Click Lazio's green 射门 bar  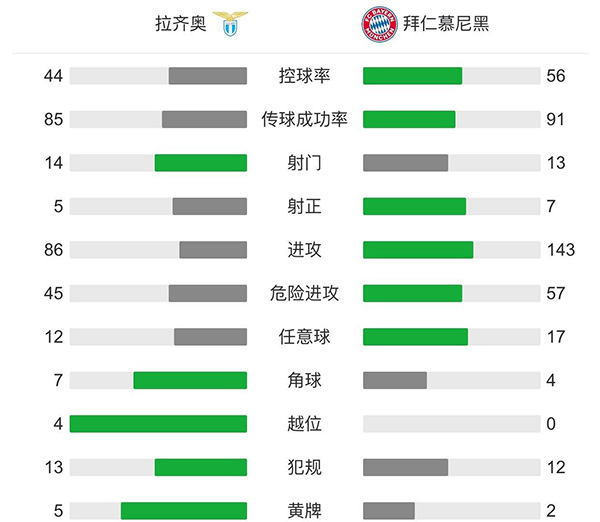coord(200,163)
